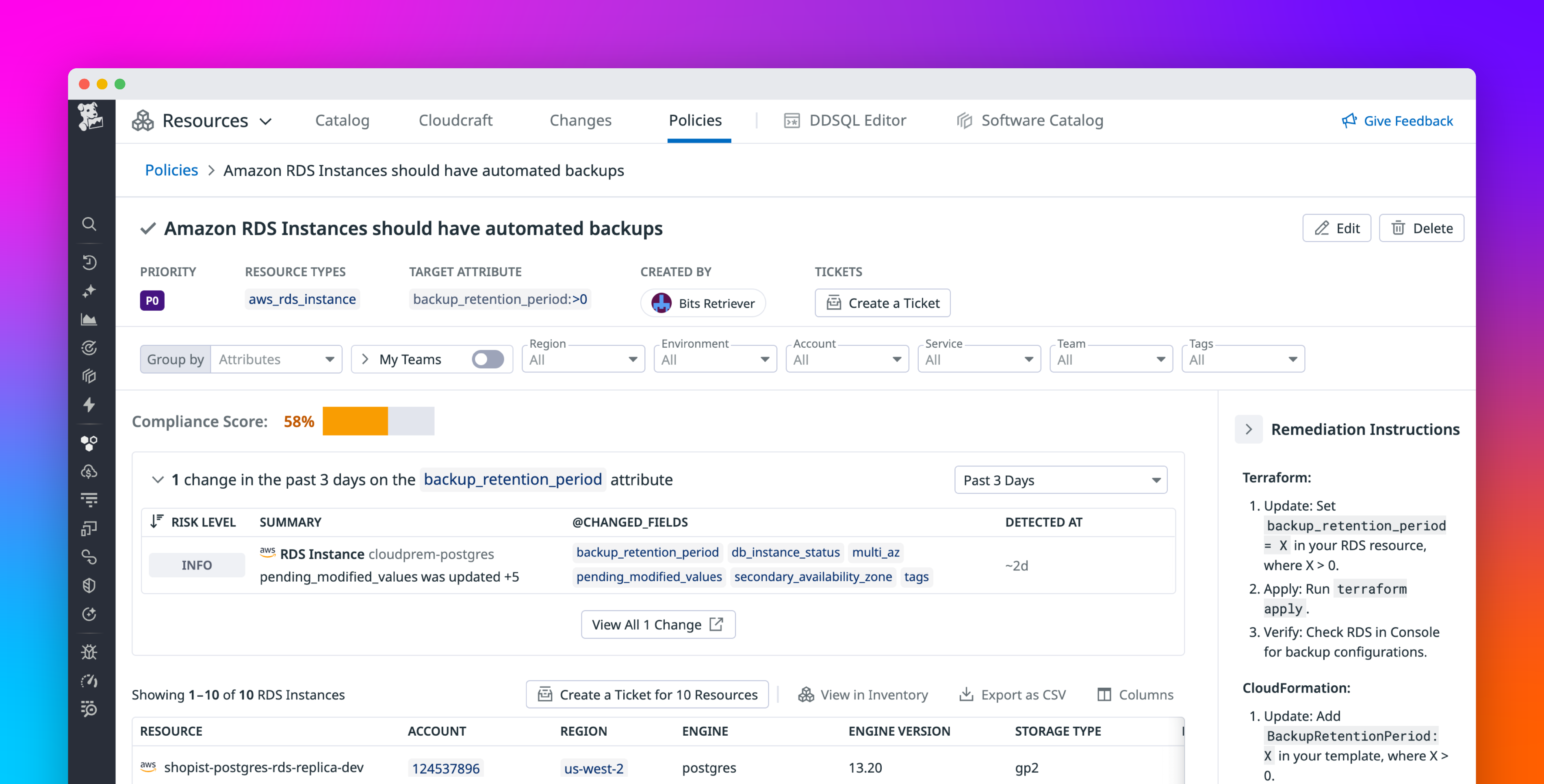Click the Dashboards sidebar icon
This screenshot has height=784, width=1544.
point(90,528)
